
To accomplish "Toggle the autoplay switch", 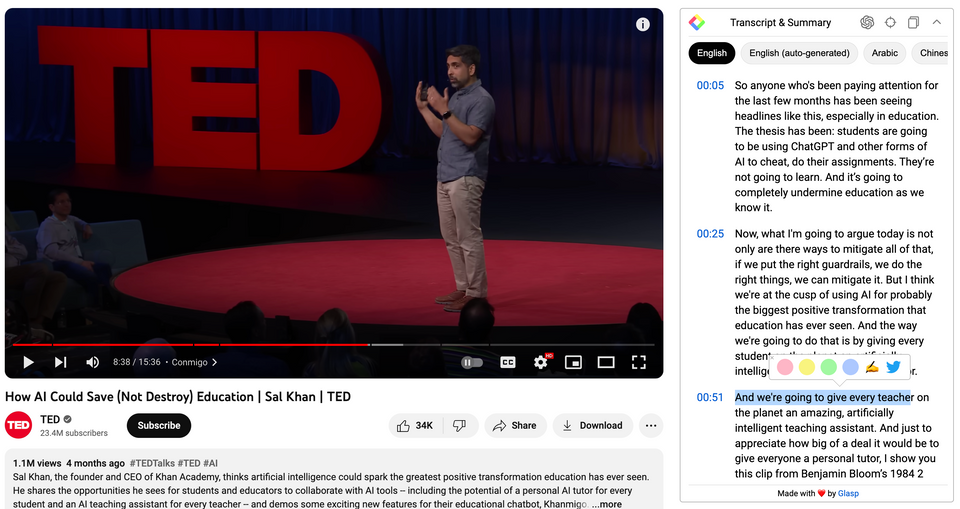I will tap(471, 363).
